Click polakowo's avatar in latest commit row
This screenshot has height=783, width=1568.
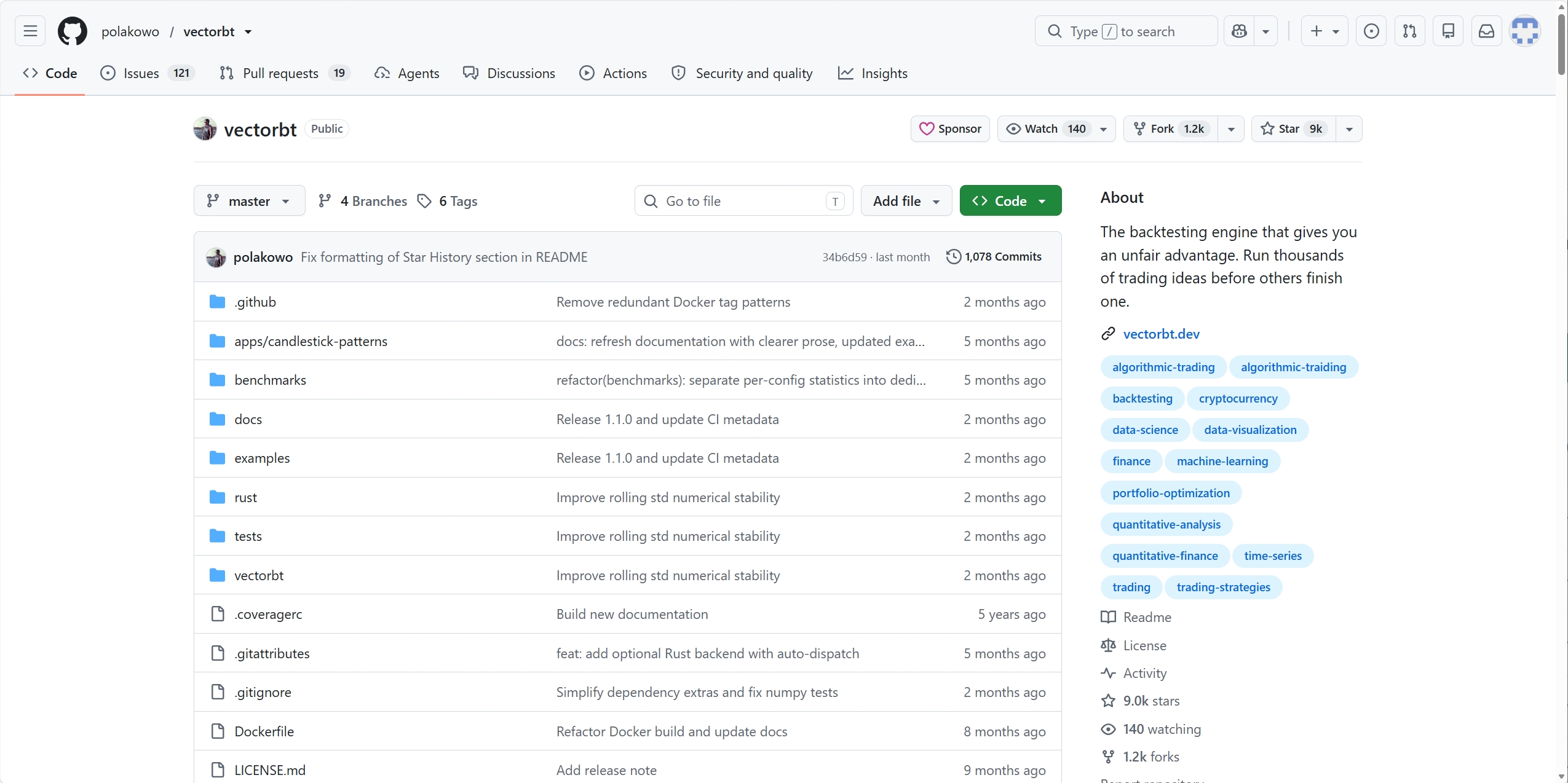[x=216, y=257]
